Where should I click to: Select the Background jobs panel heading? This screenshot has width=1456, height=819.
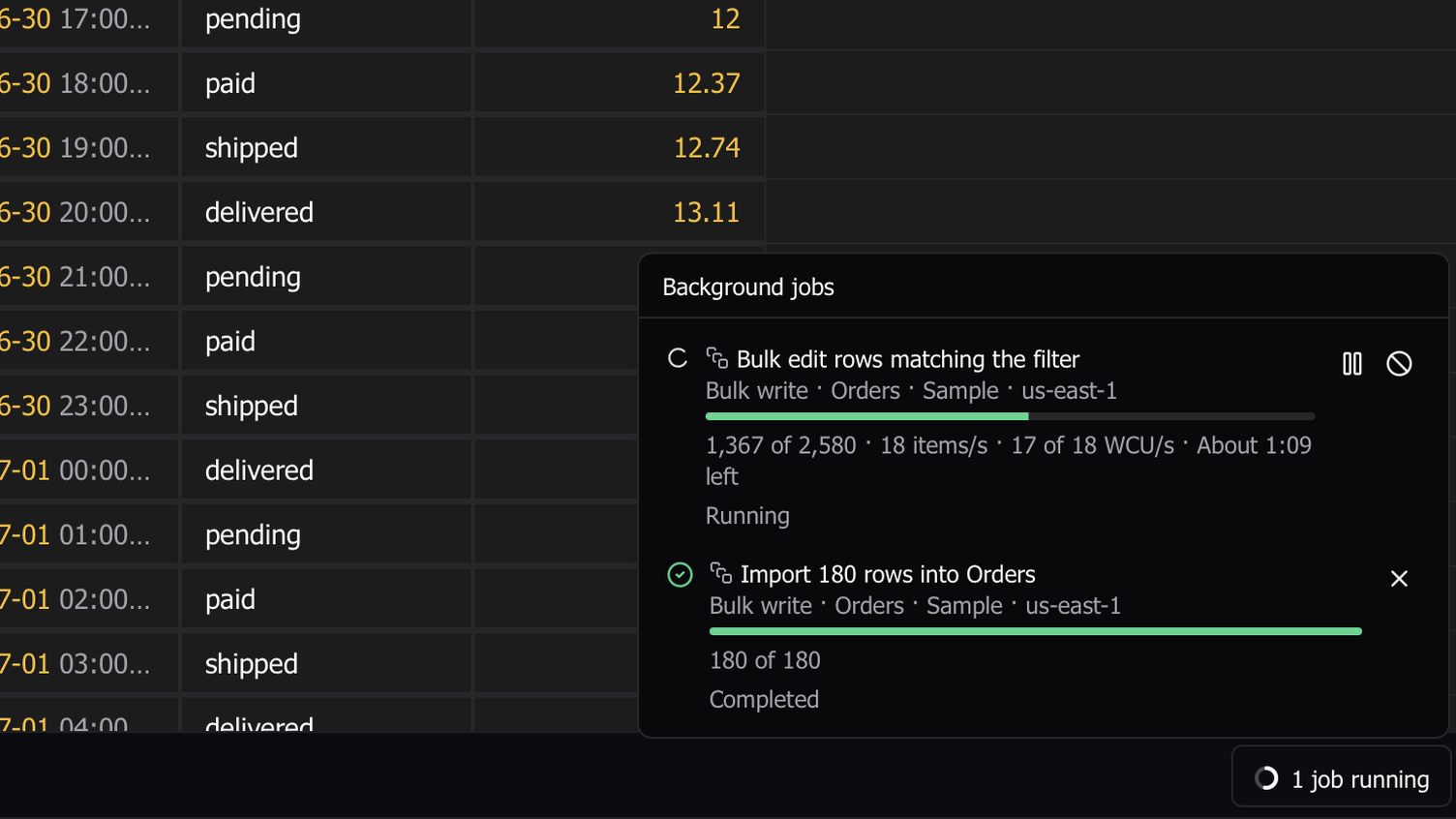(748, 288)
